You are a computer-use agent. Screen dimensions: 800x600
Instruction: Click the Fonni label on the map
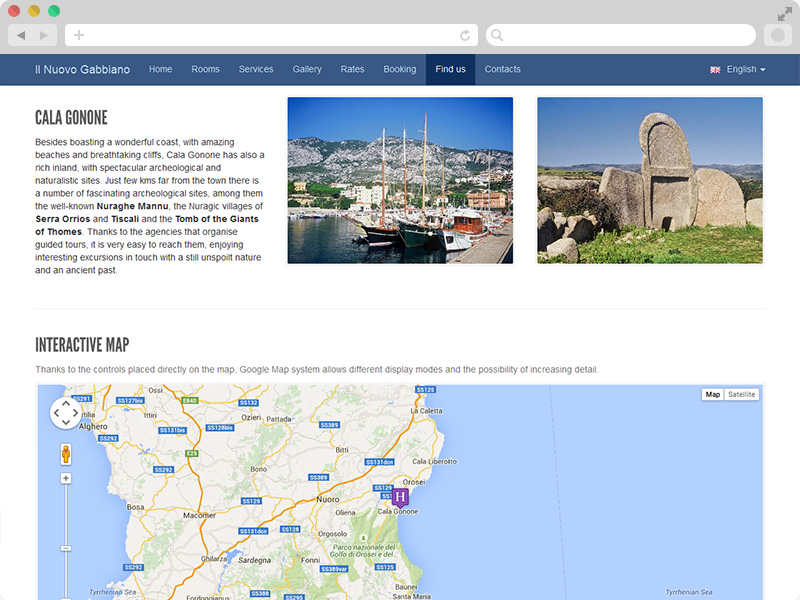[x=310, y=560]
